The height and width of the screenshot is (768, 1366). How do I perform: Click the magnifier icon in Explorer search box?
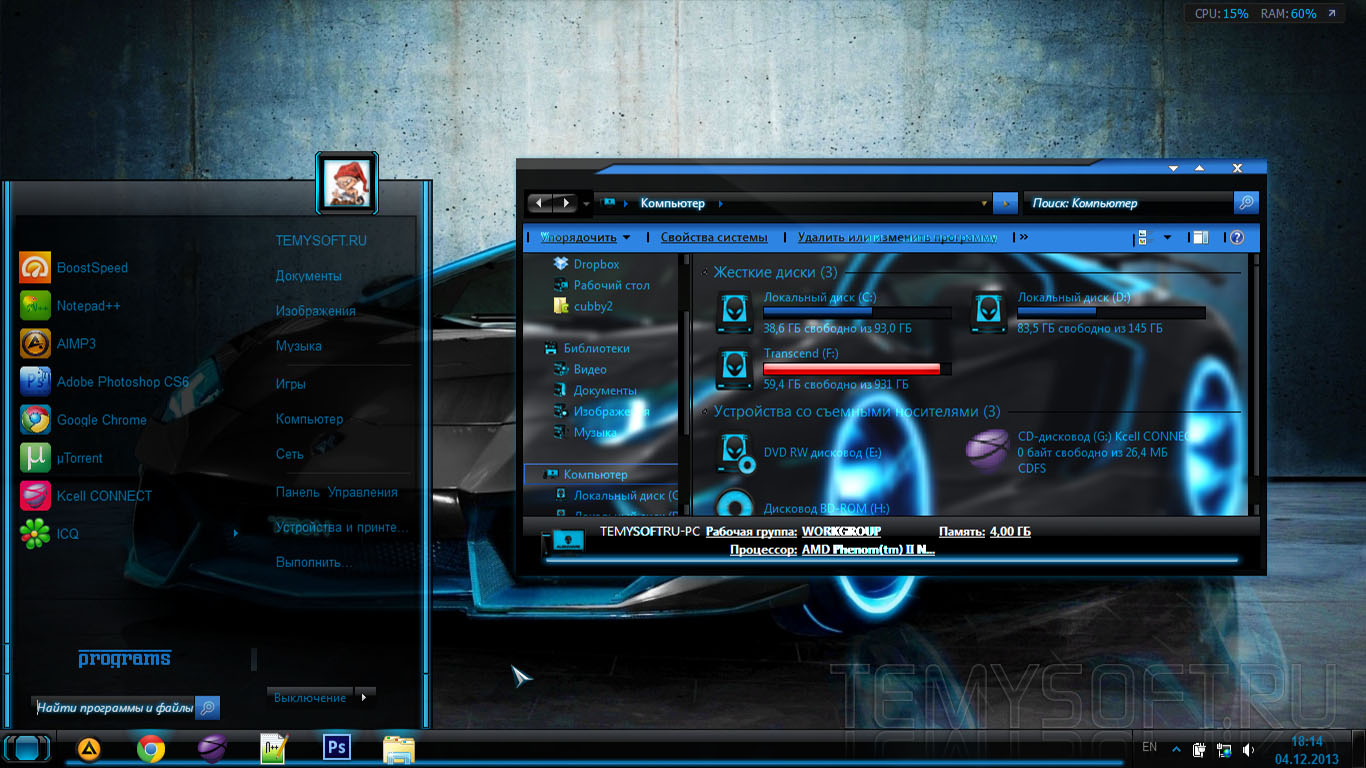coord(1246,203)
